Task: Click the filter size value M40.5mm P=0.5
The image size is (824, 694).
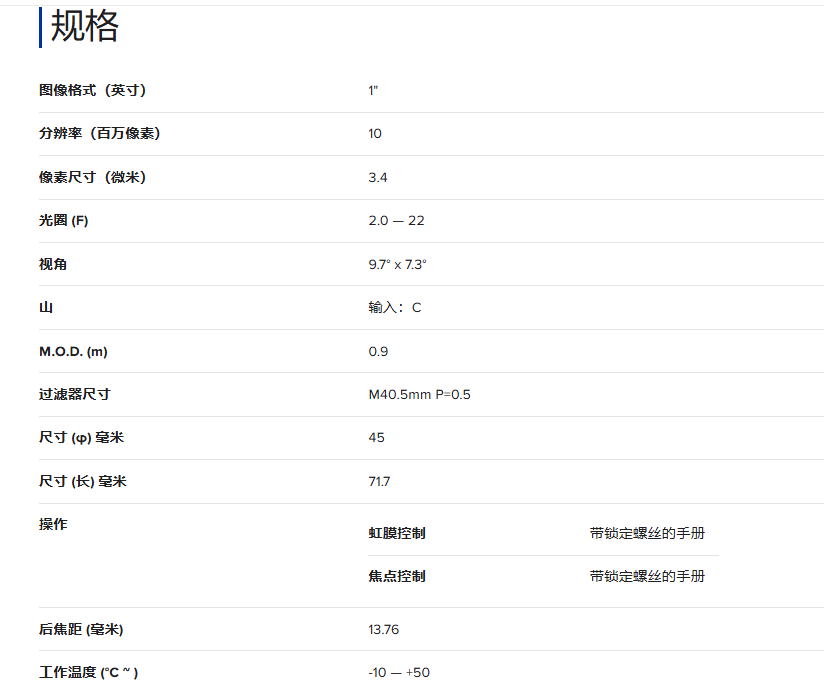Action: [x=419, y=395]
